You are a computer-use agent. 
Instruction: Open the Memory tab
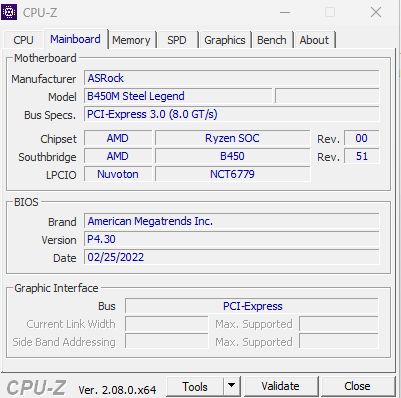(131, 40)
